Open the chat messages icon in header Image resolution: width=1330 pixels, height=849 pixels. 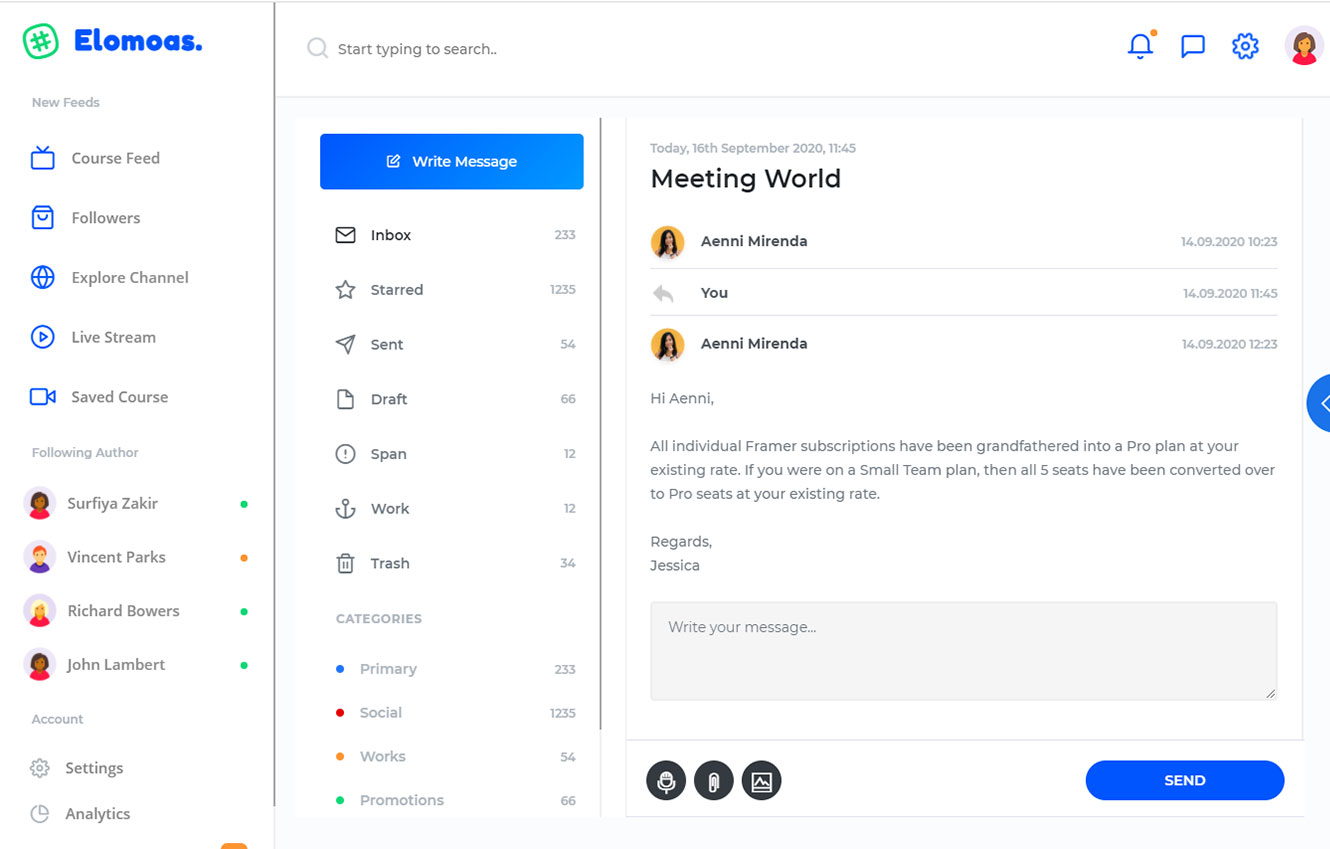(1192, 46)
